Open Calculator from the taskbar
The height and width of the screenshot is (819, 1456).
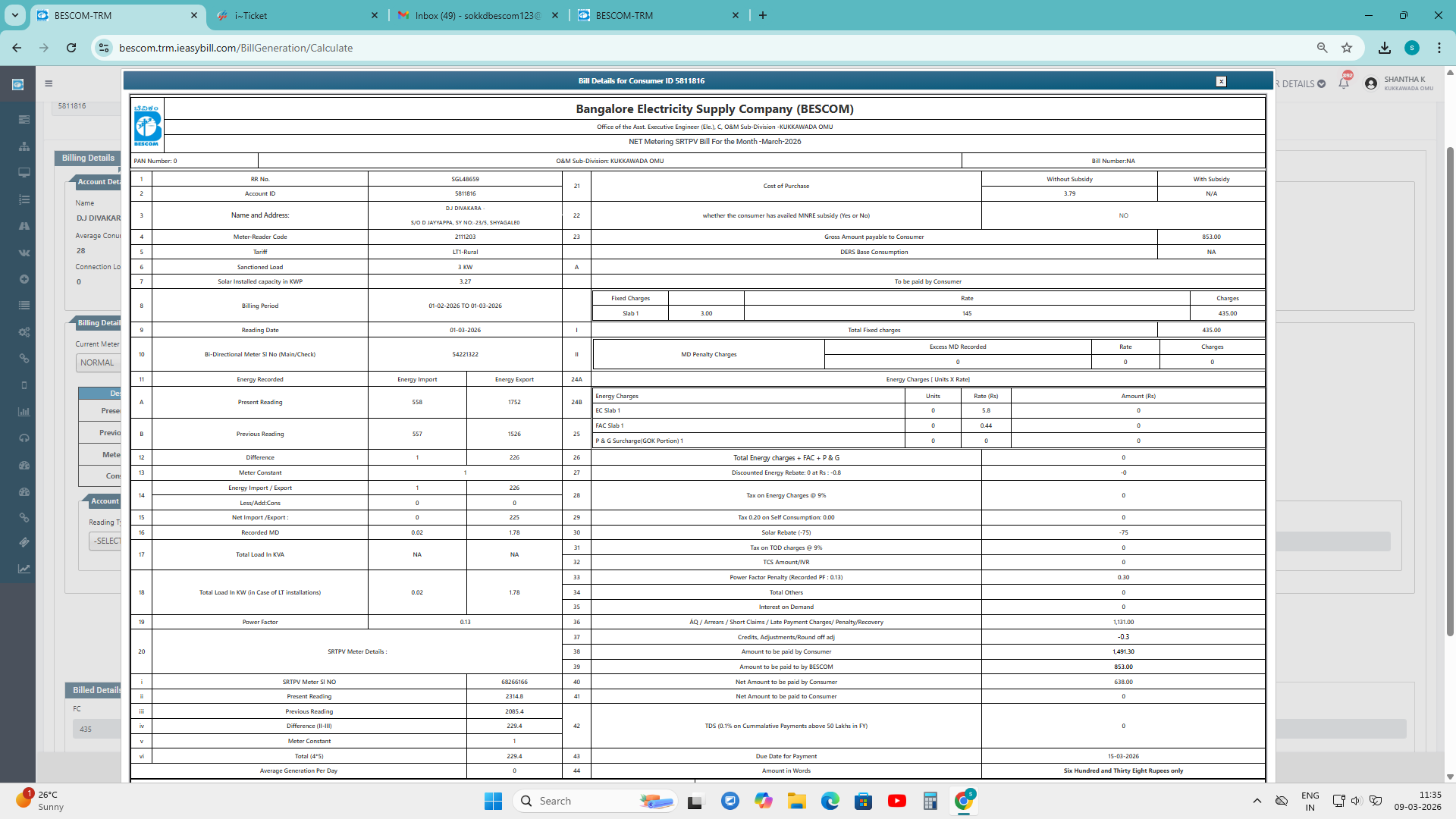point(930,801)
